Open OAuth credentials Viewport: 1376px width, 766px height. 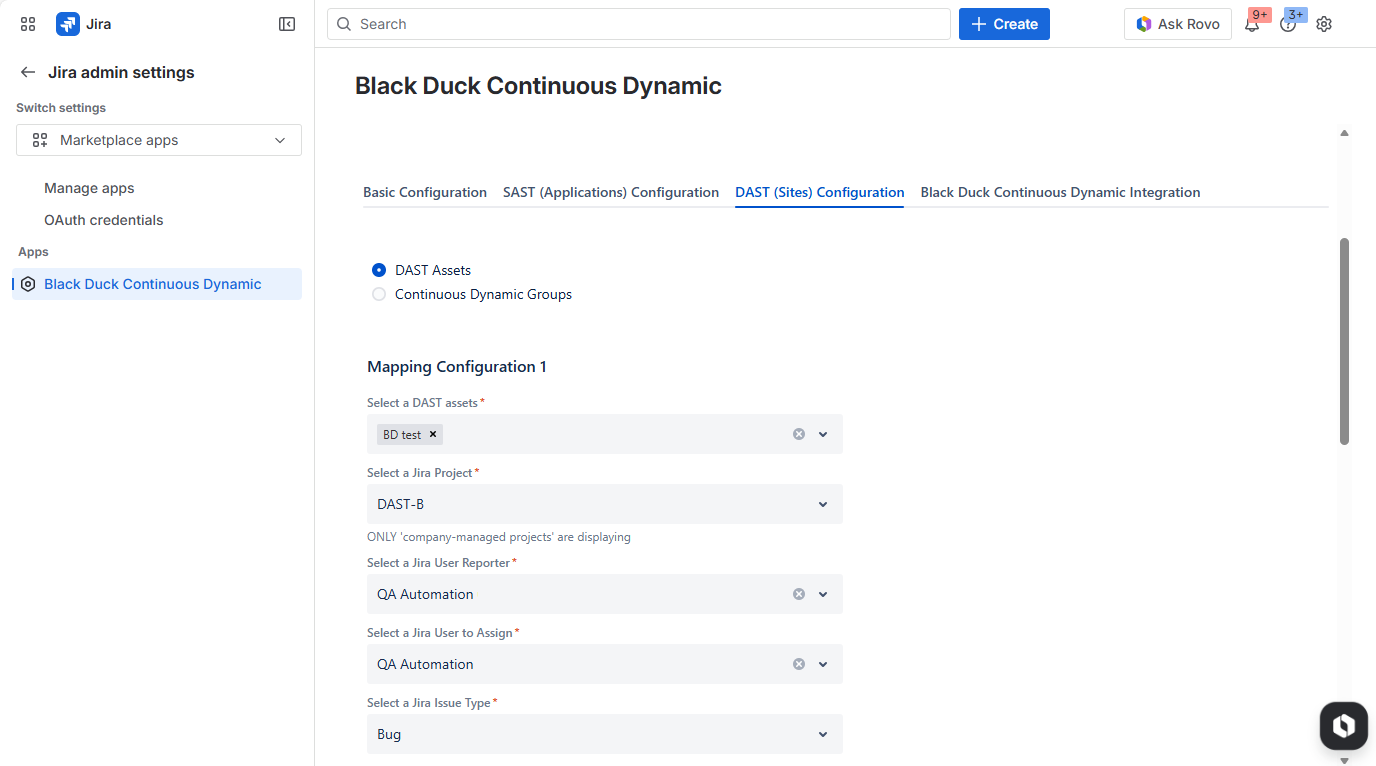tap(103, 219)
